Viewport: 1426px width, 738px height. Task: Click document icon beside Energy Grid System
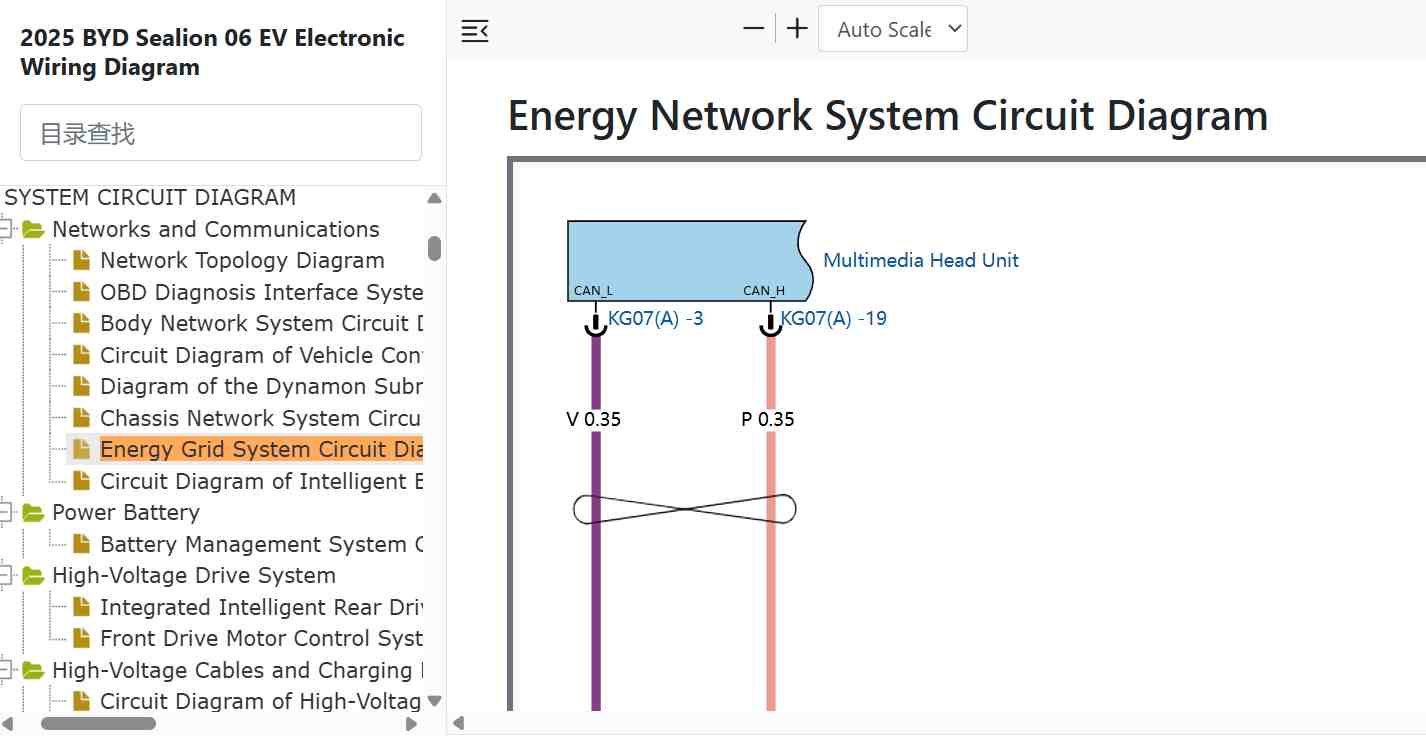pyautogui.click(x=81, y=449)
